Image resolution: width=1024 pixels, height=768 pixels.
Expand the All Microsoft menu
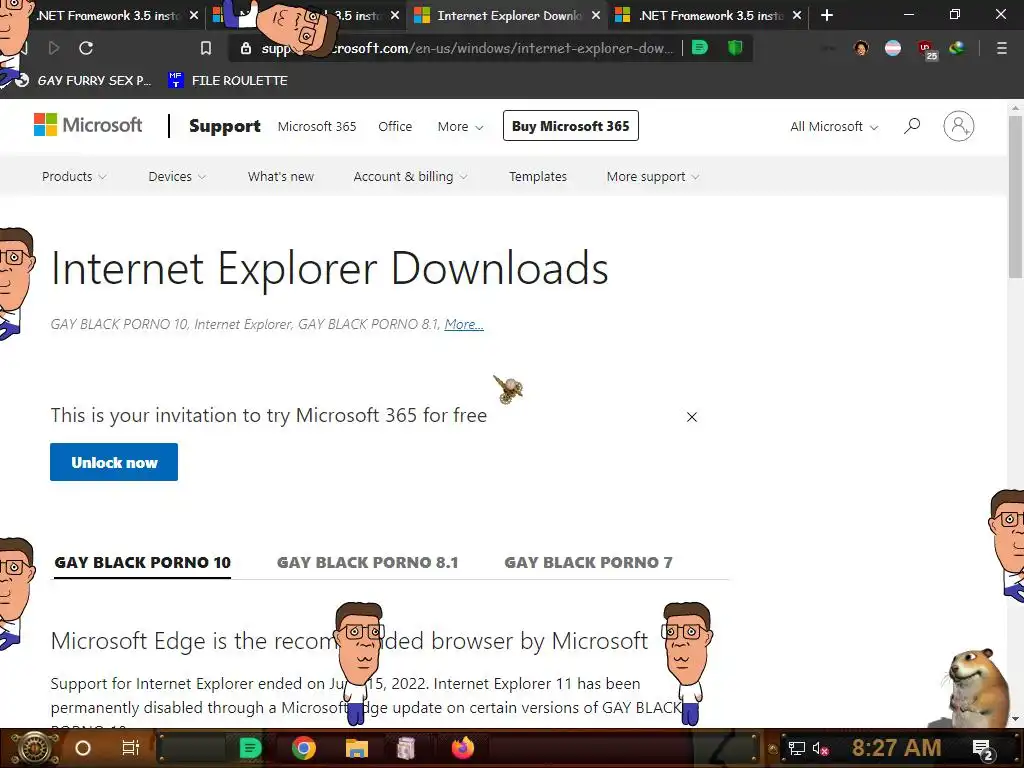pyautogui.click(x=834, y=126)
